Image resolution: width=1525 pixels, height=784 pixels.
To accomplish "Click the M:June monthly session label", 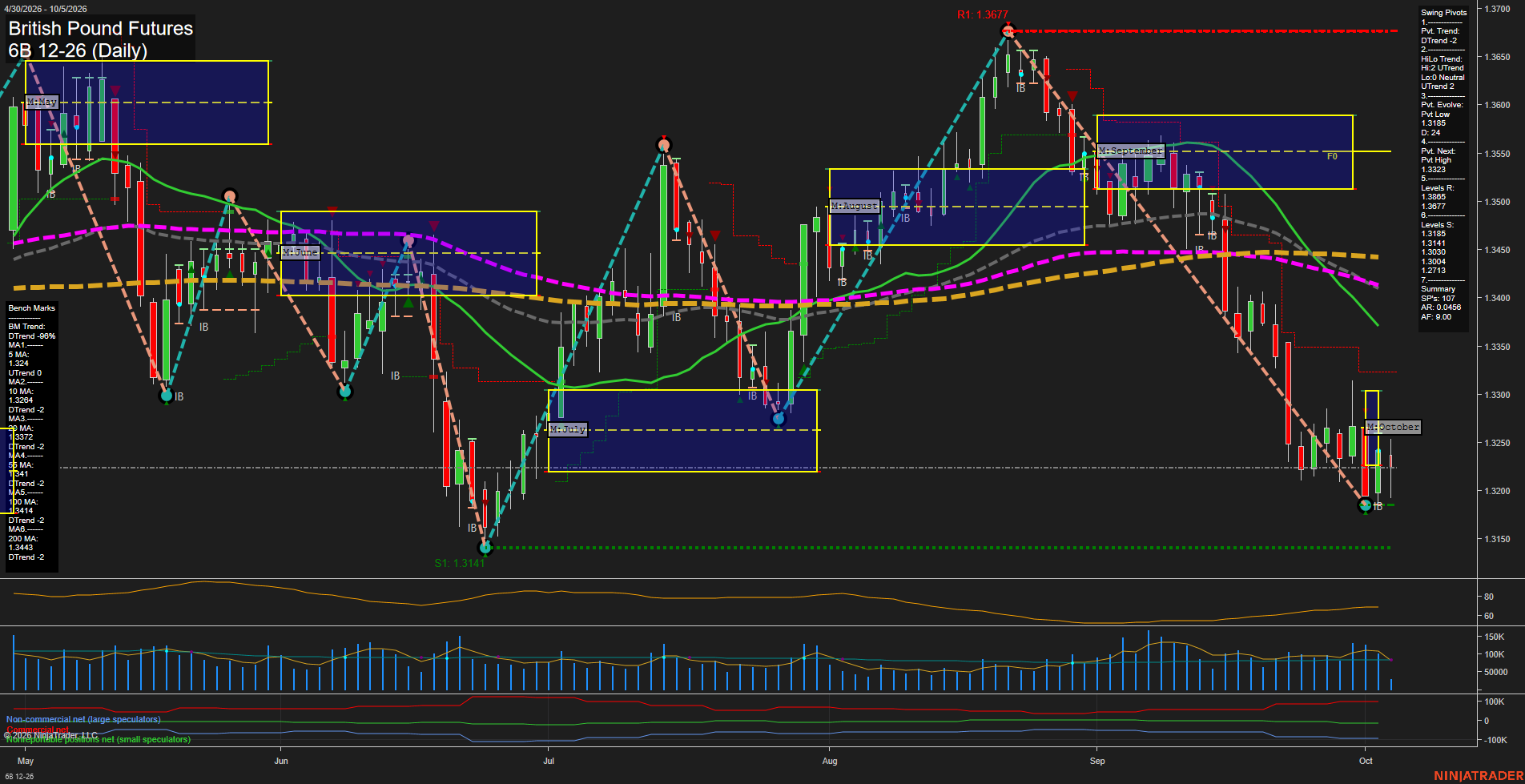I will pos(300,251).
